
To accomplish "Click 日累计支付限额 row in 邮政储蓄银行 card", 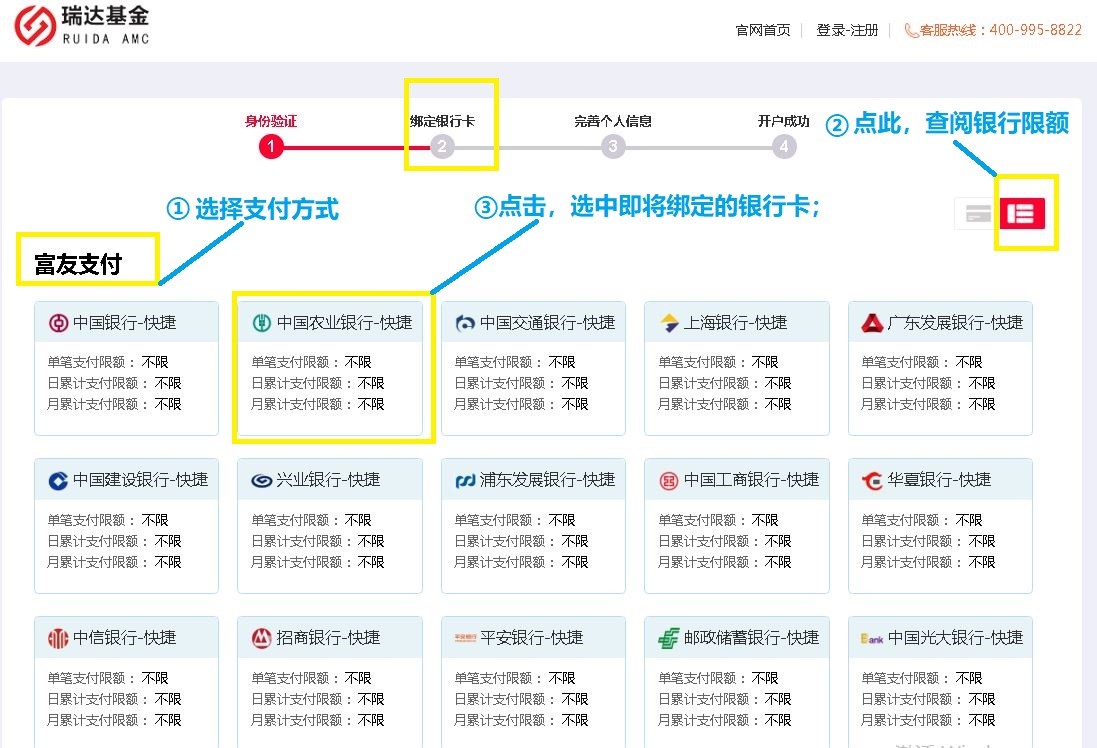I will point(725,699).
